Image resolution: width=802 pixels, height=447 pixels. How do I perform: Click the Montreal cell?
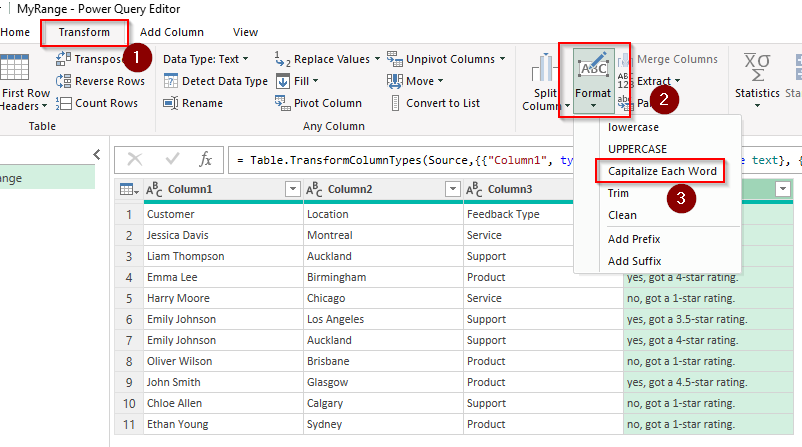[x=384, y=235]
